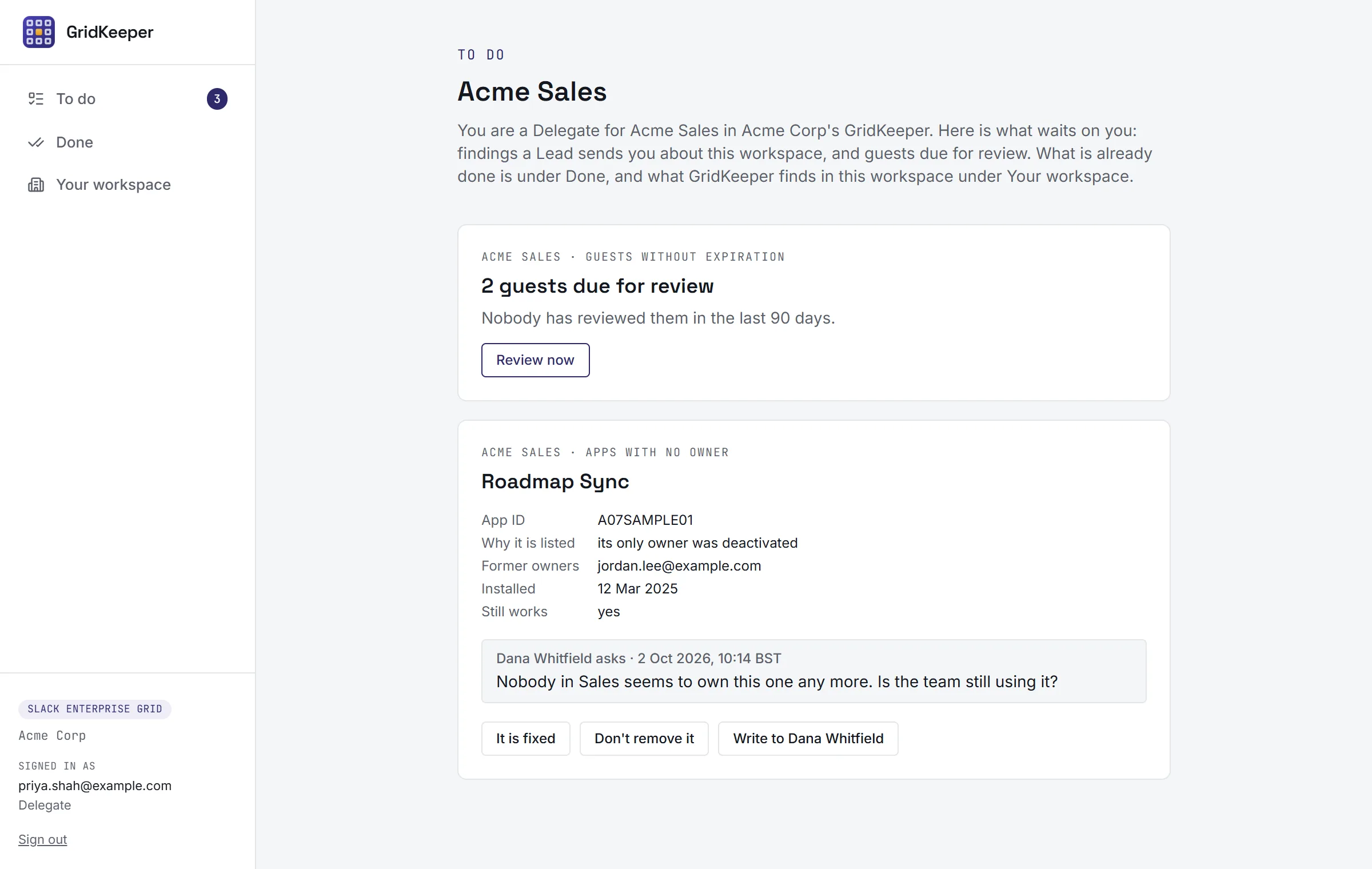Choose Don't remove it for Roadmap Sync
The image size is (1372, 869).
[x=644, y=739]
